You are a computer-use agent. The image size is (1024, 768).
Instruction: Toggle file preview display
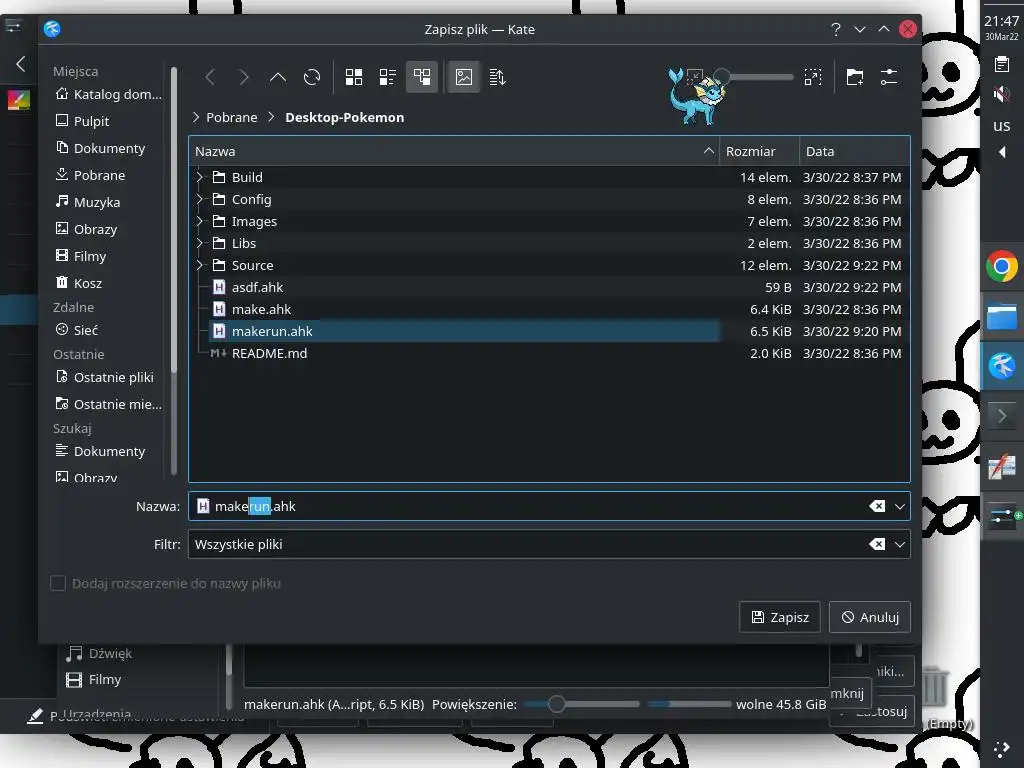coord(464,77)
